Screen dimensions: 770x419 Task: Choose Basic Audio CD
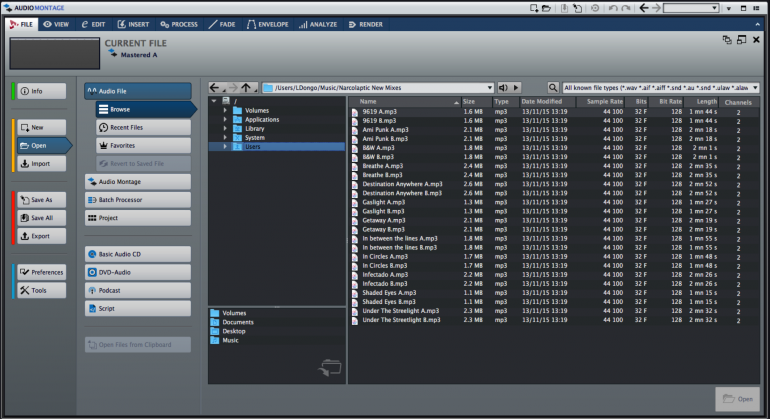[x=138, y=254]
